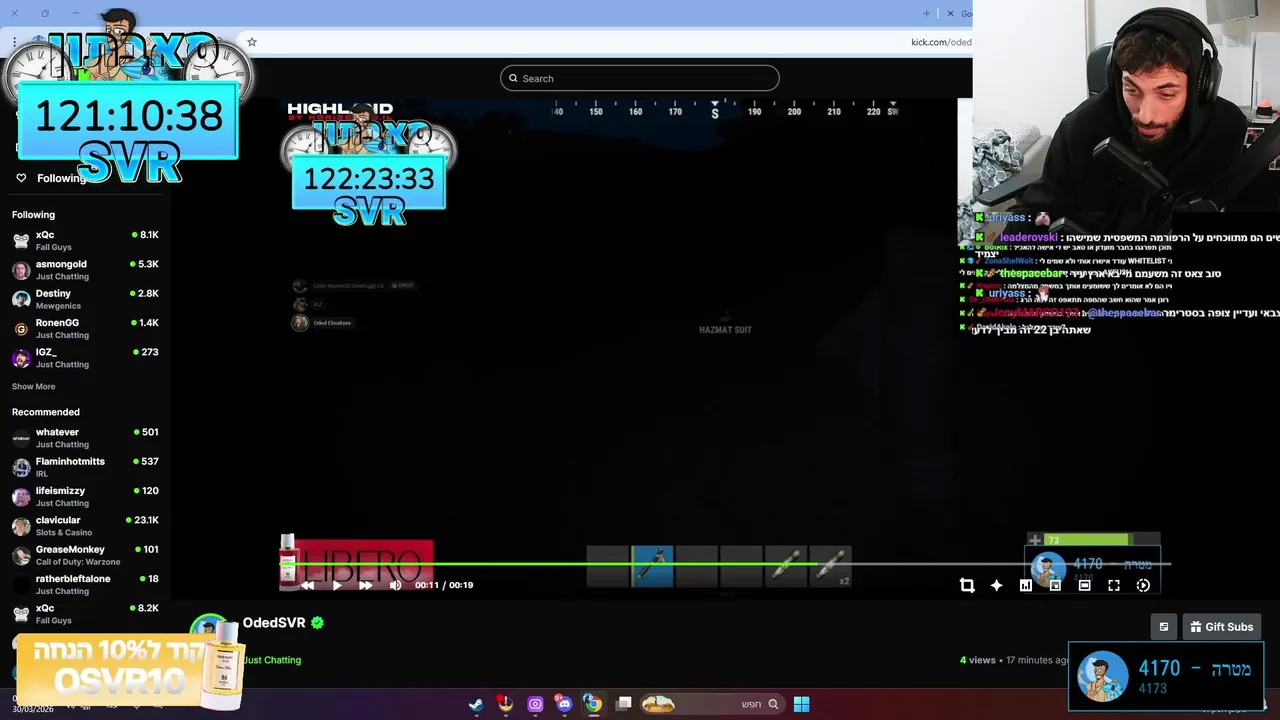Image resolution: width=1280 pixels, height=720 pixels.
Task: Click RonenGG avatar in sidebar
Action: click(21, 329)
